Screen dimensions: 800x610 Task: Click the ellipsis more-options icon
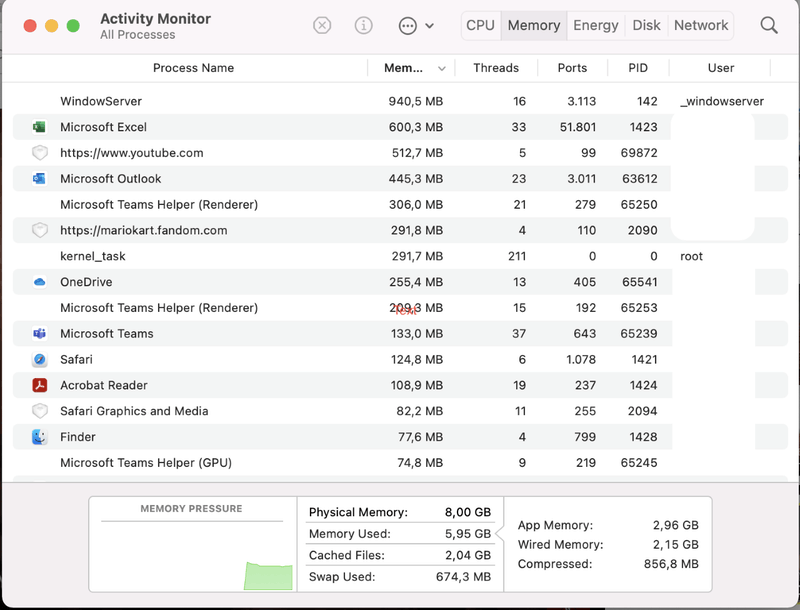407,26
